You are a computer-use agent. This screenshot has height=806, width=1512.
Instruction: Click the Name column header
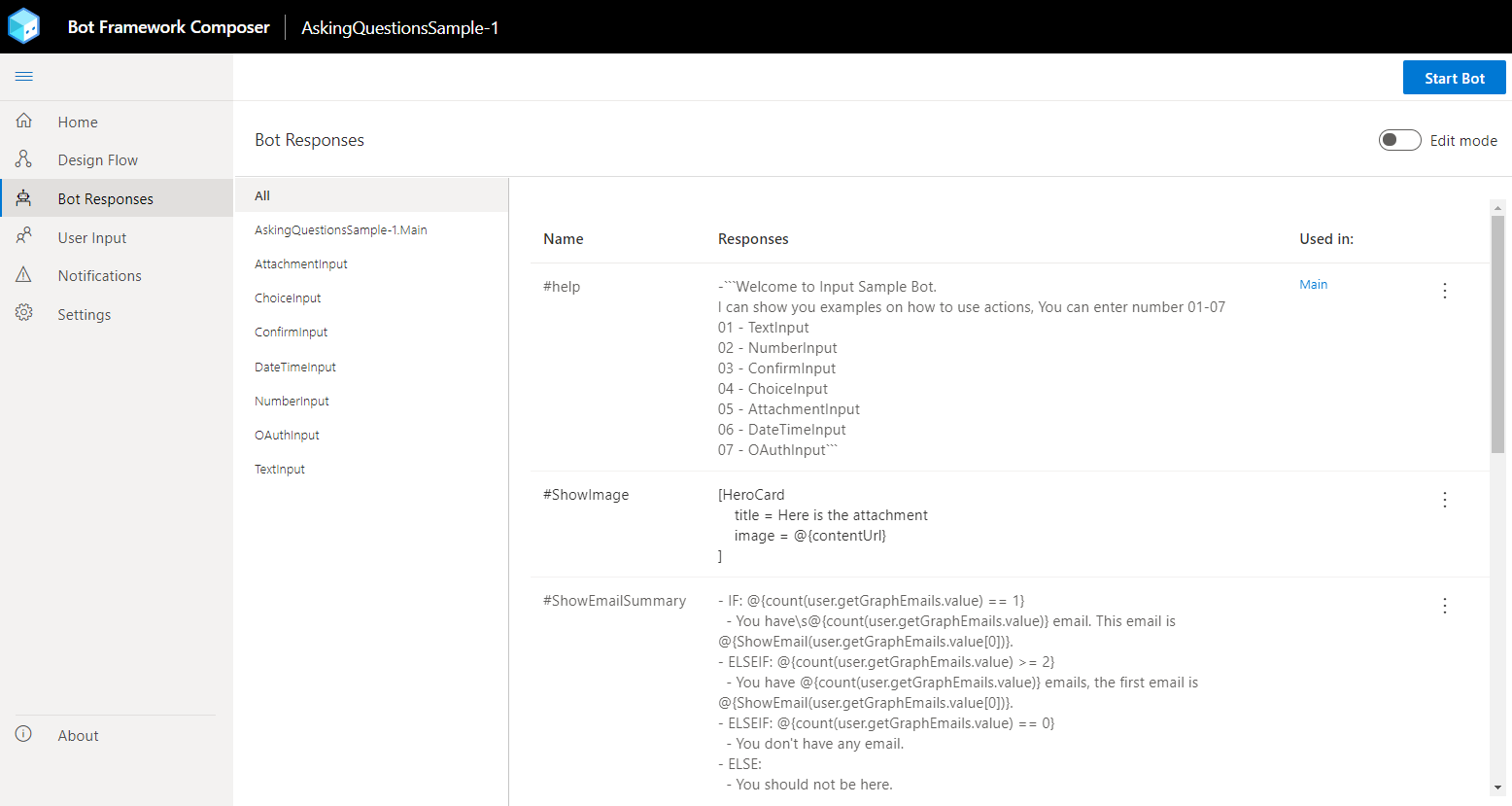[564, 238]
